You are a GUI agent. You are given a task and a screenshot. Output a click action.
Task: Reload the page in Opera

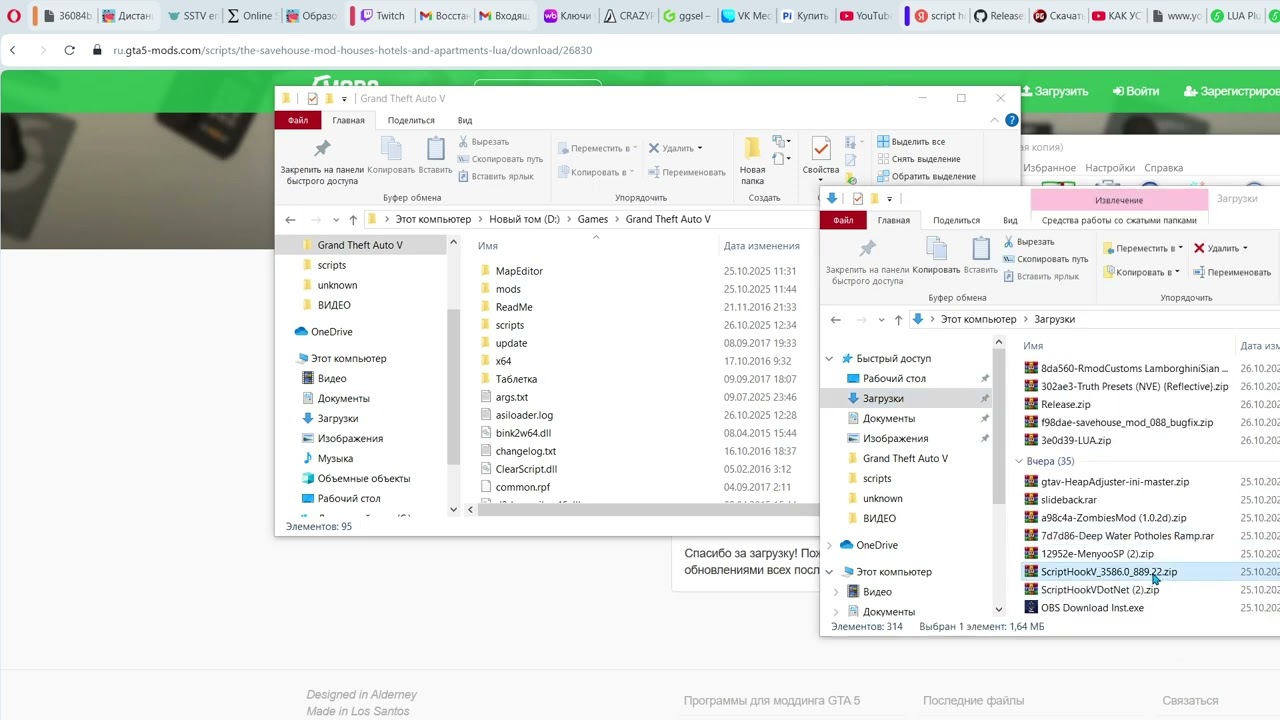click(69, 50)
